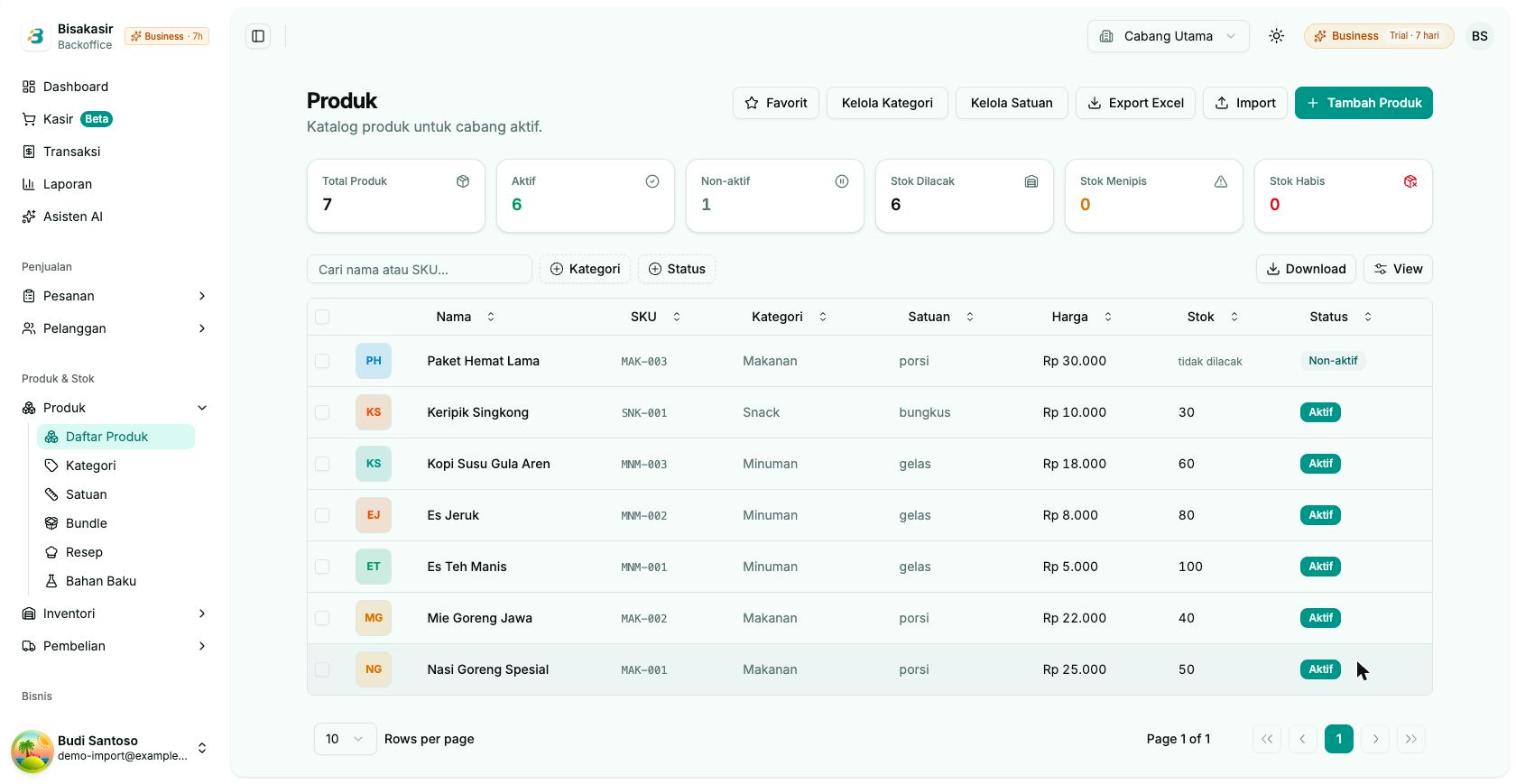Image resolution: width=1516 pixels, height=784 pixels.
Task: Select the Paket Hemat Lama row checkbox
Action: [322, 361]
